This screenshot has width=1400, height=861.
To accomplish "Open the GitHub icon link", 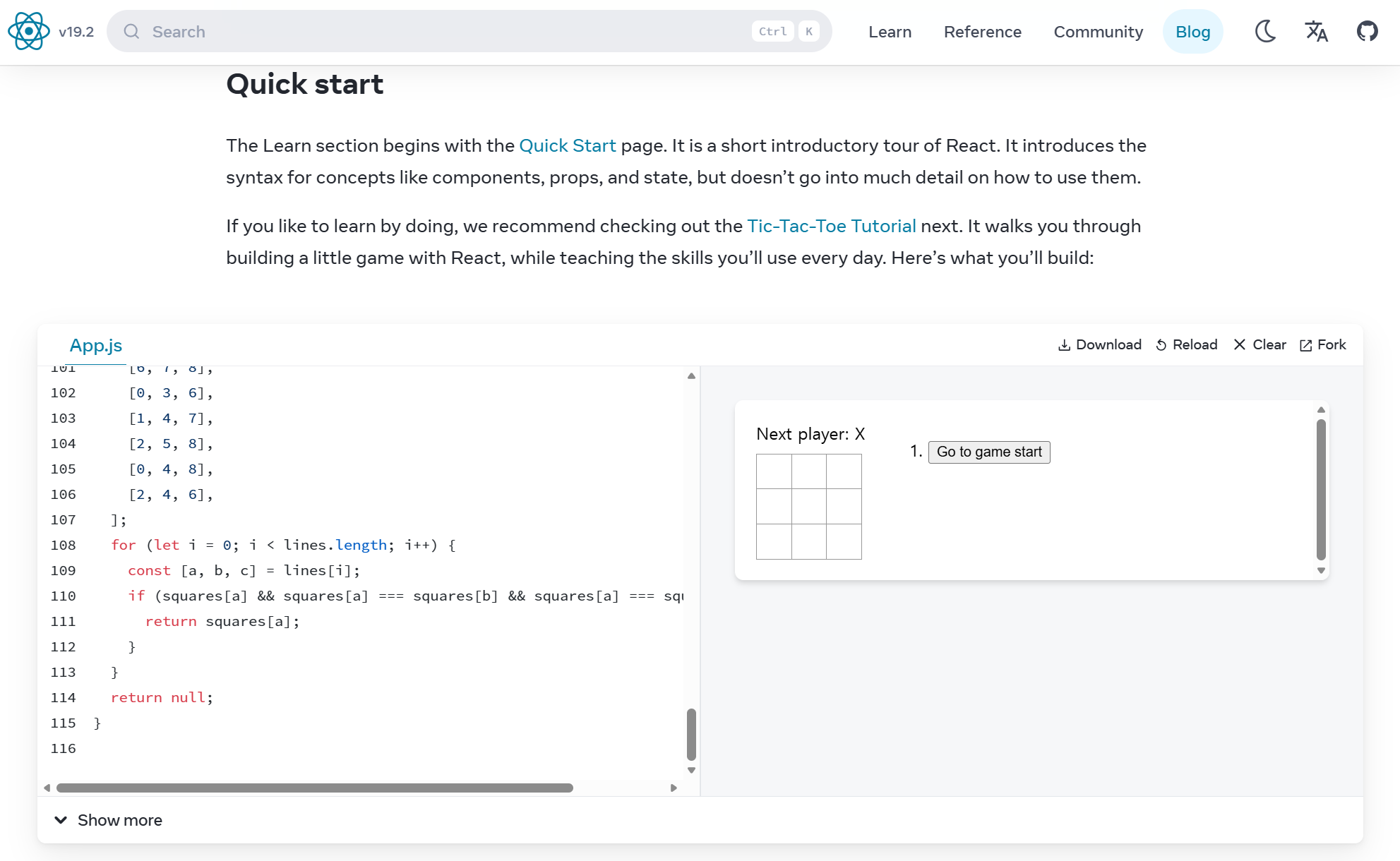I will point(1367,31).
